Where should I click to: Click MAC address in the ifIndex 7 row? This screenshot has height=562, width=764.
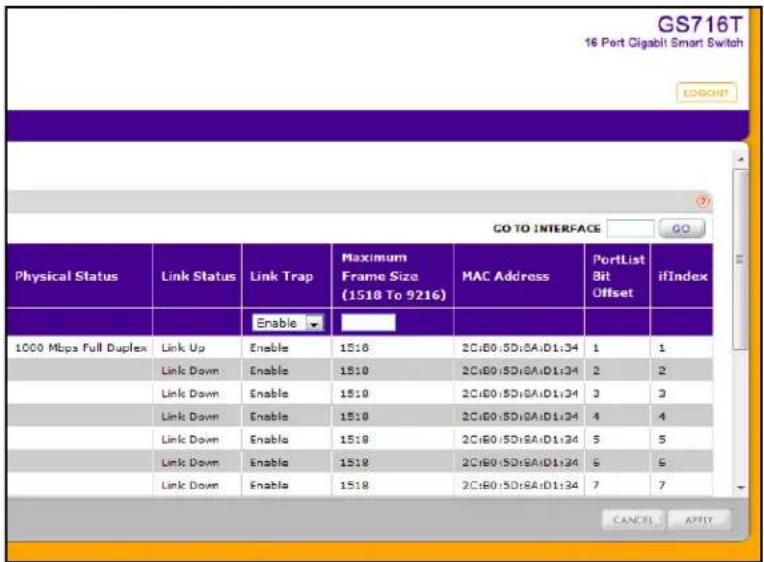click(x=520, y=485)
